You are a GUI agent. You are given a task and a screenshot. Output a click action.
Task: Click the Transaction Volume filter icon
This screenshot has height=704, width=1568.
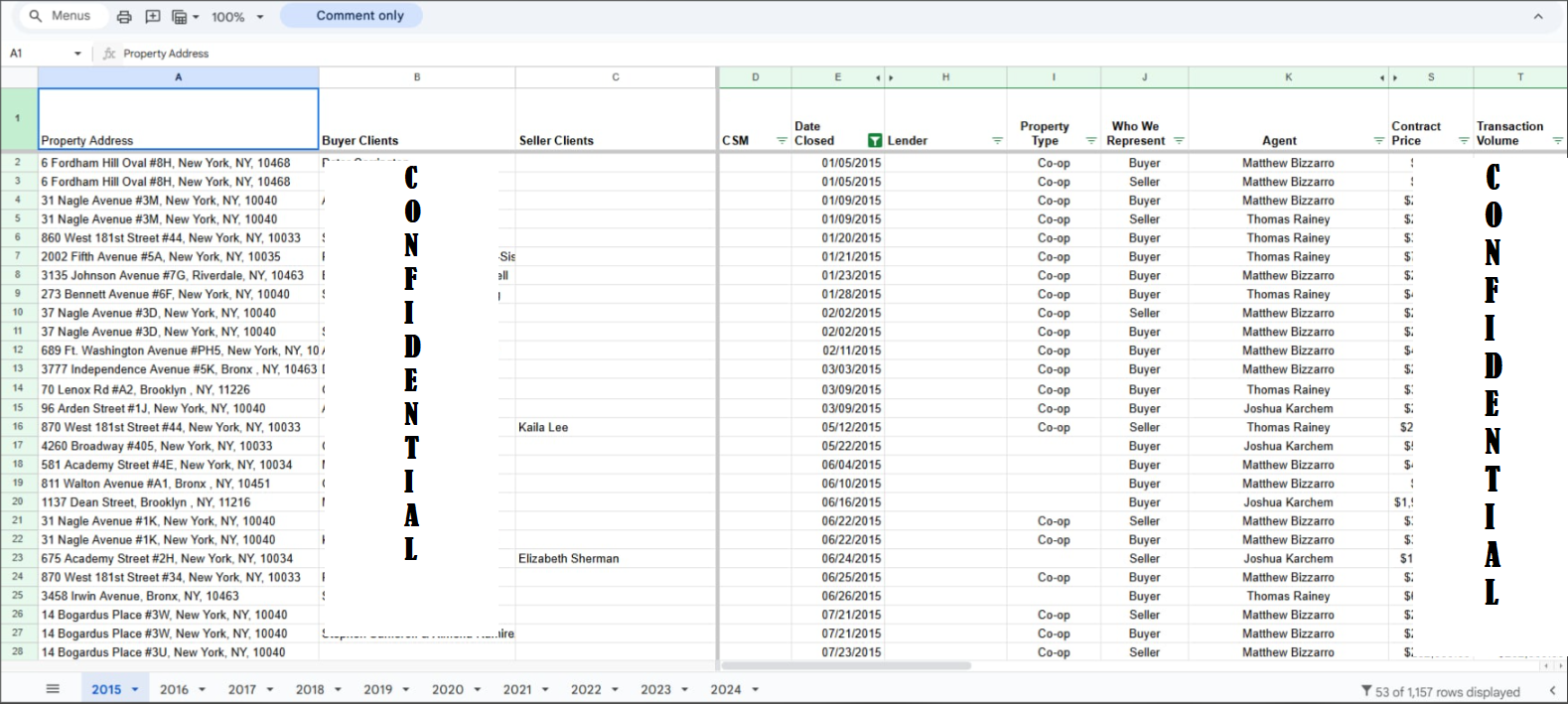pos(1558,141)
